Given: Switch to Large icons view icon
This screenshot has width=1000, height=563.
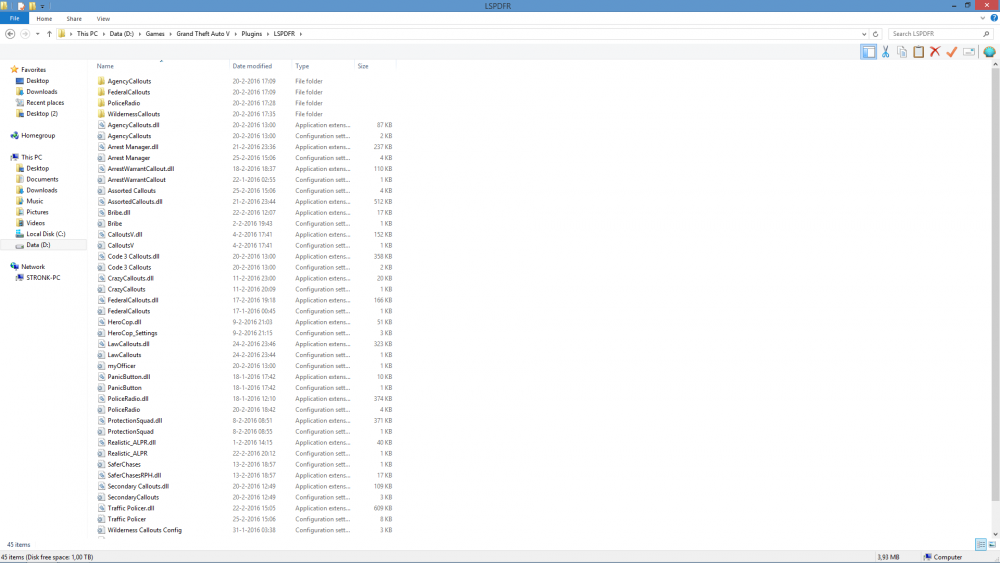Looking at the screenshot, I should (x=992, y=545).
